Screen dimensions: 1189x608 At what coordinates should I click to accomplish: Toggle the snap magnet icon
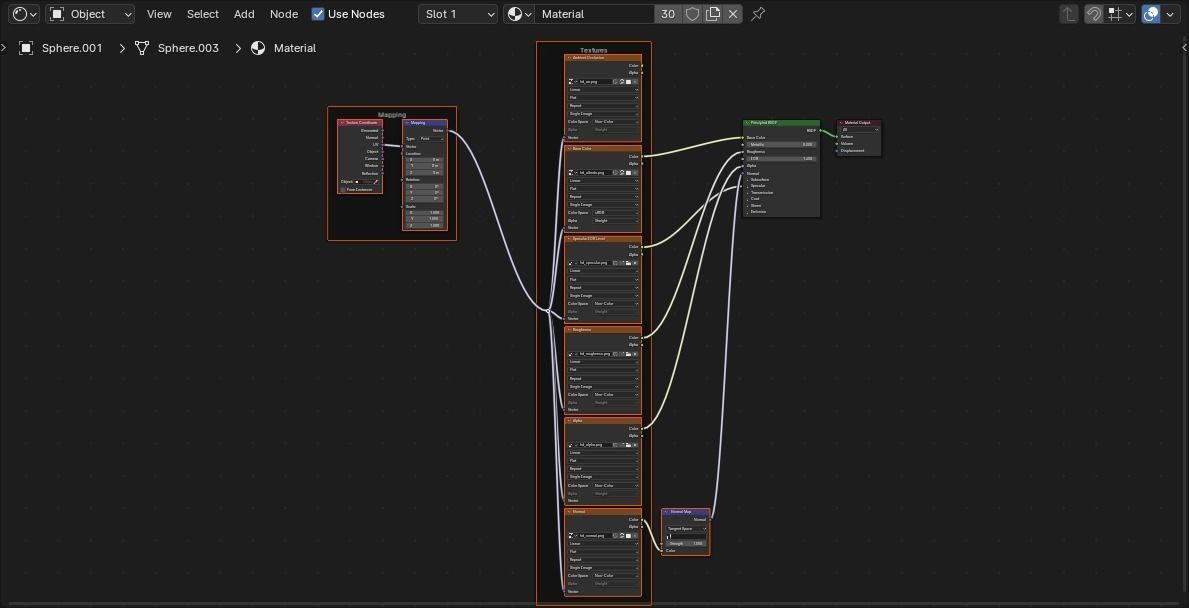point(1093,14)
